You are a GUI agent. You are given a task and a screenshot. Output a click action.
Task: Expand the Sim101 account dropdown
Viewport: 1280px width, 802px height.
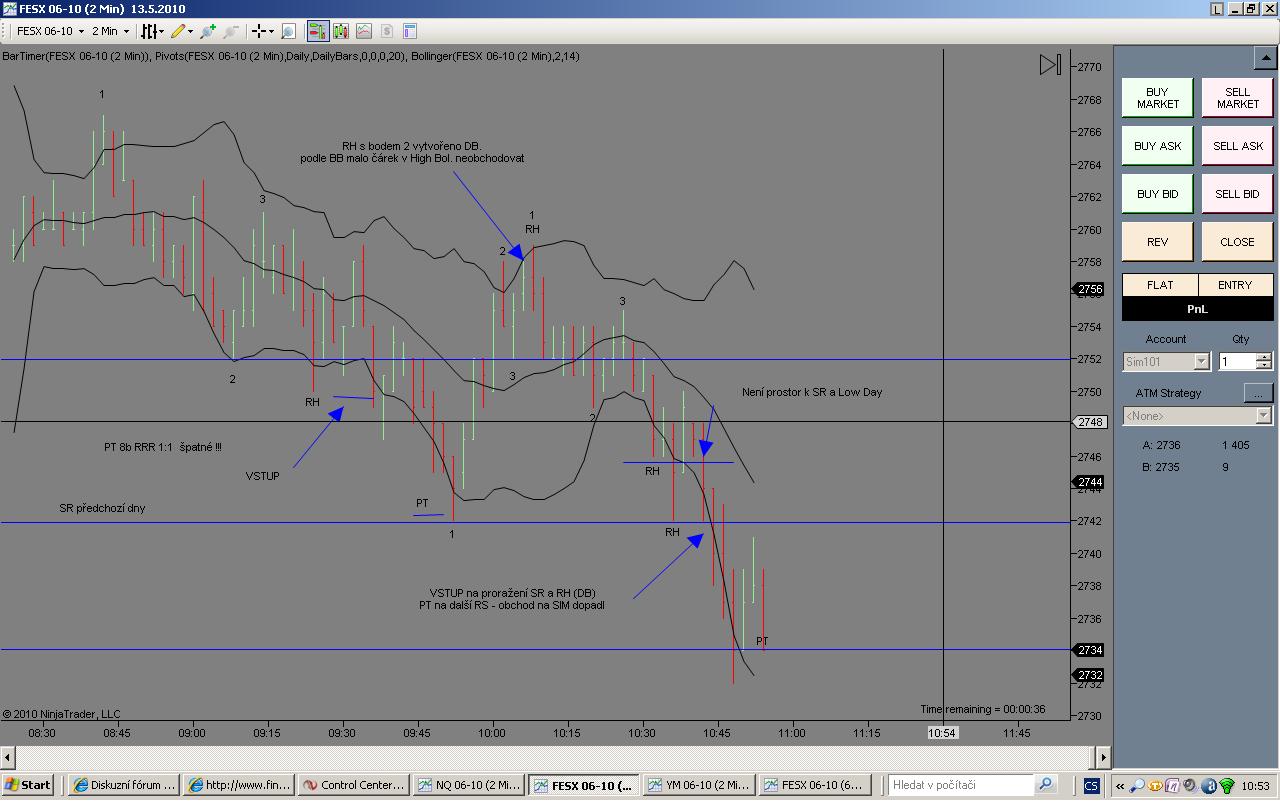(x=1202, y=362)
